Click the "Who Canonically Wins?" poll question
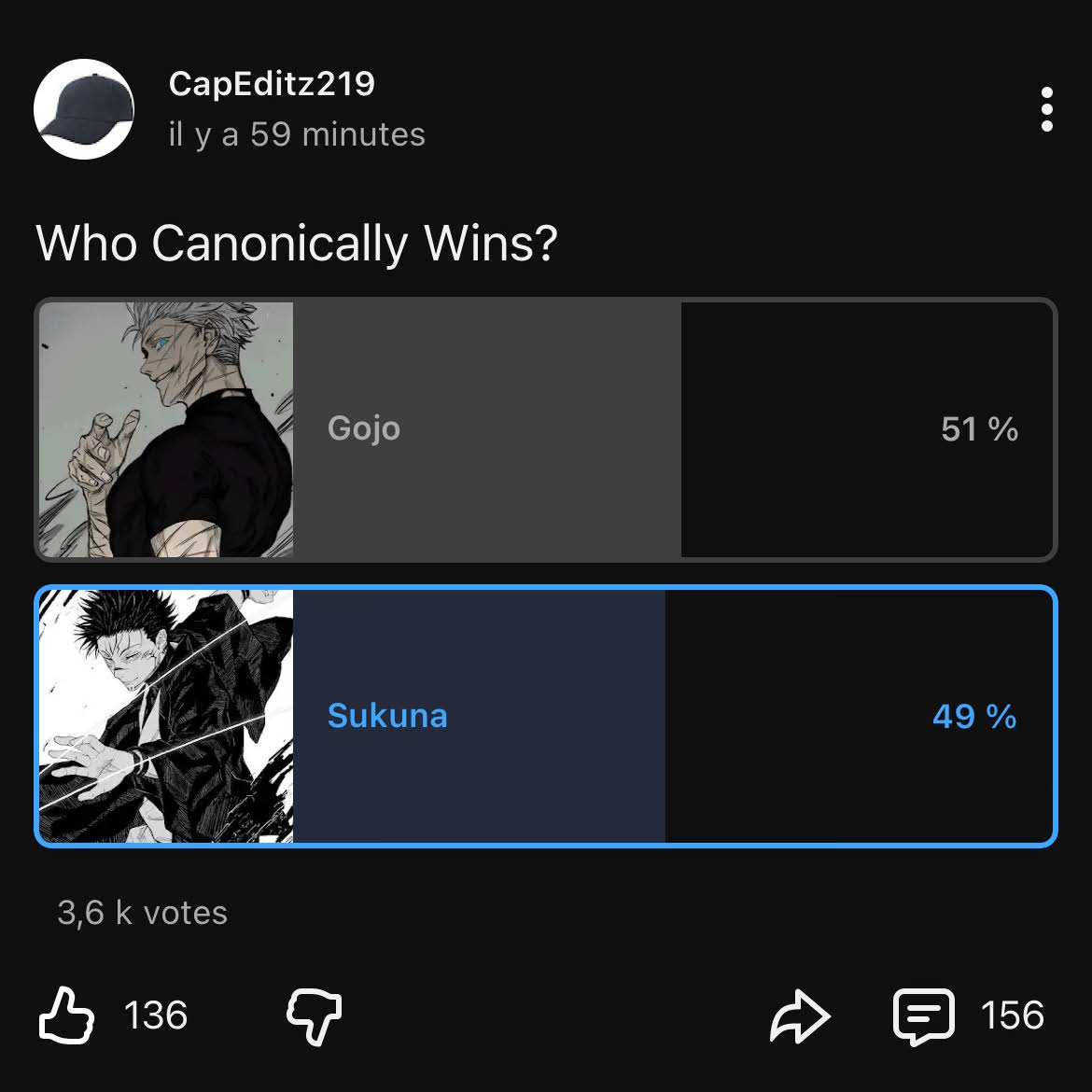Image resolution: width=1092 pixels, height=1092 pixels. click(x=297, y=244)
